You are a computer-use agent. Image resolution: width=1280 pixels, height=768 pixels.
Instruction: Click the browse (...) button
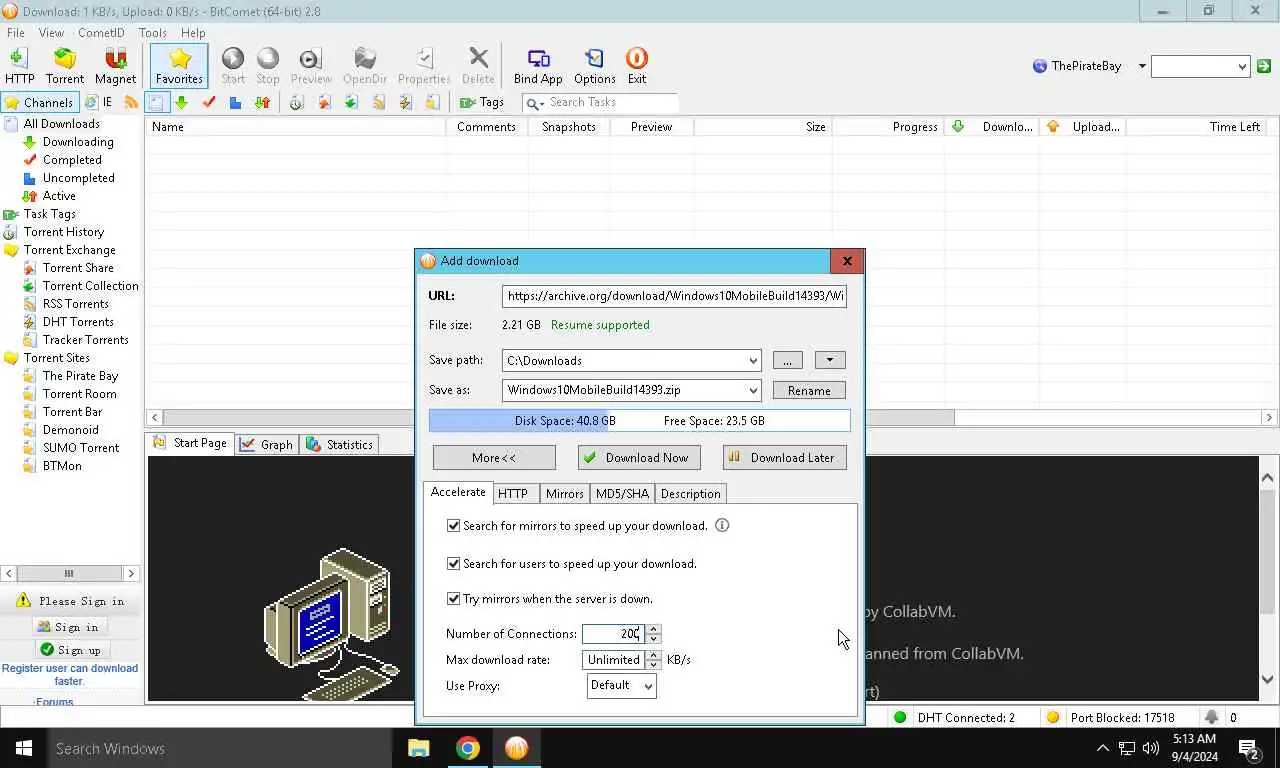(787, 360)
